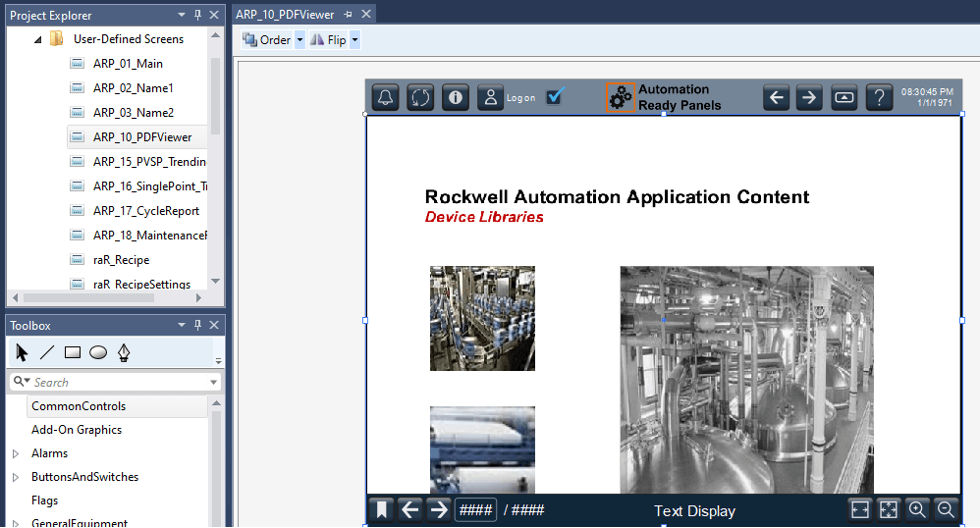Click the circular refresh arrows icon
The width and height of the screenshot is (980, 528).
pyautogui.click(x=421, y=97)
